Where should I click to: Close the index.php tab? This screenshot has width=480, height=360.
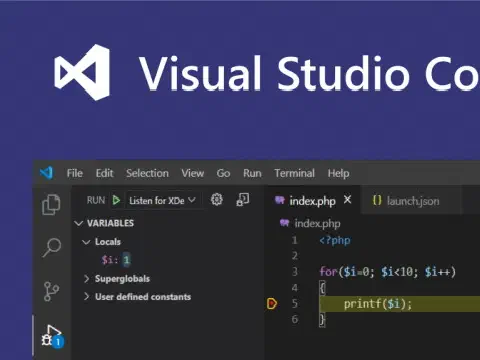point(347,200)
